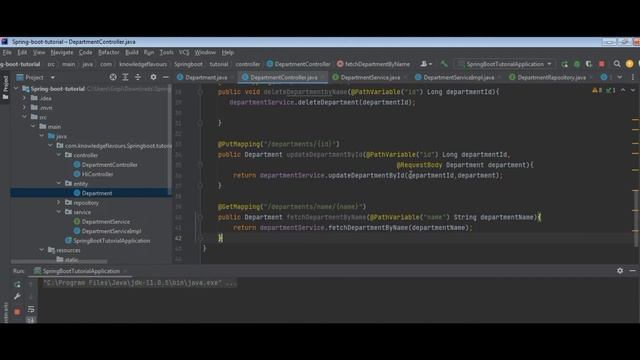Collapse the main folder
The width and height of the screenshot is (640, 360).
coord(33,127)
